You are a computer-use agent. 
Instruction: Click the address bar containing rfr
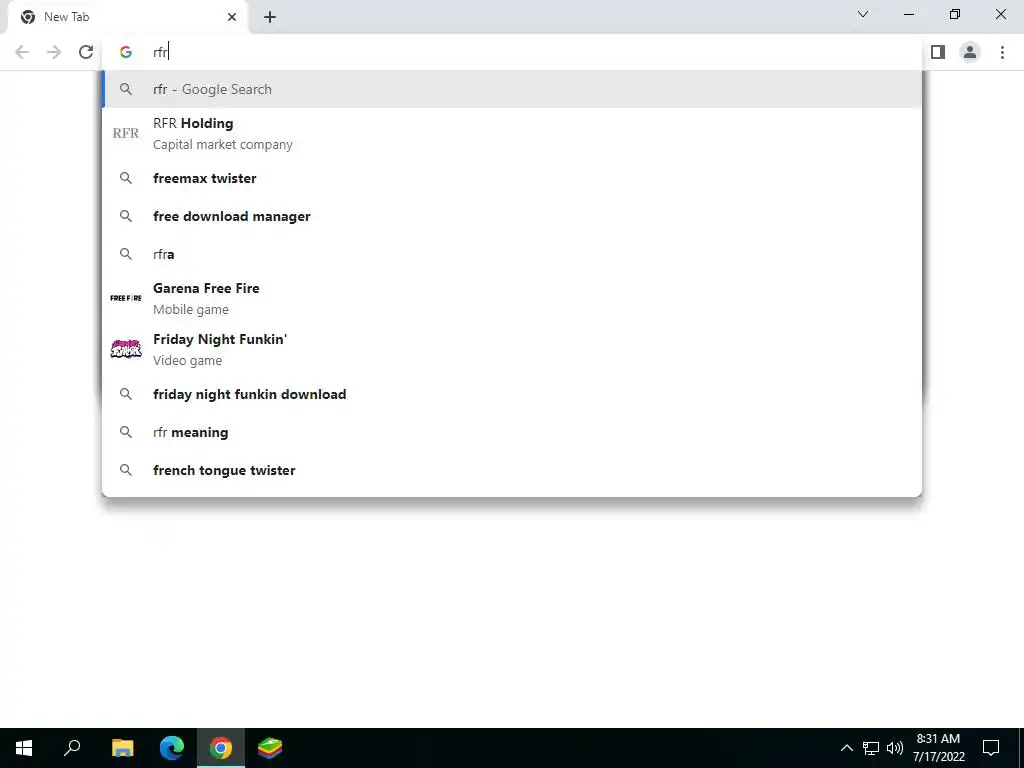[511, 52]
